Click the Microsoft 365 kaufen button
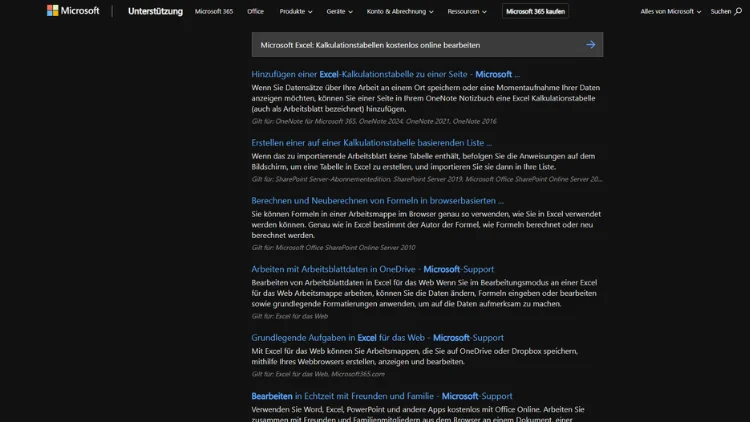750x422 pixels. tap(535, 11)
